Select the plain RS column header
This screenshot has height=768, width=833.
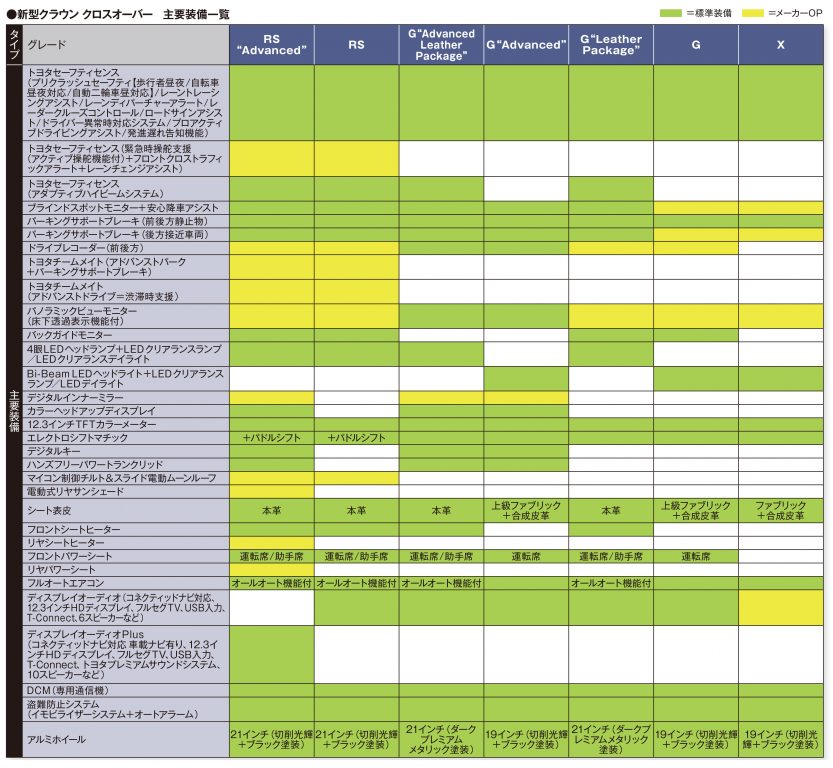point(356,45)
